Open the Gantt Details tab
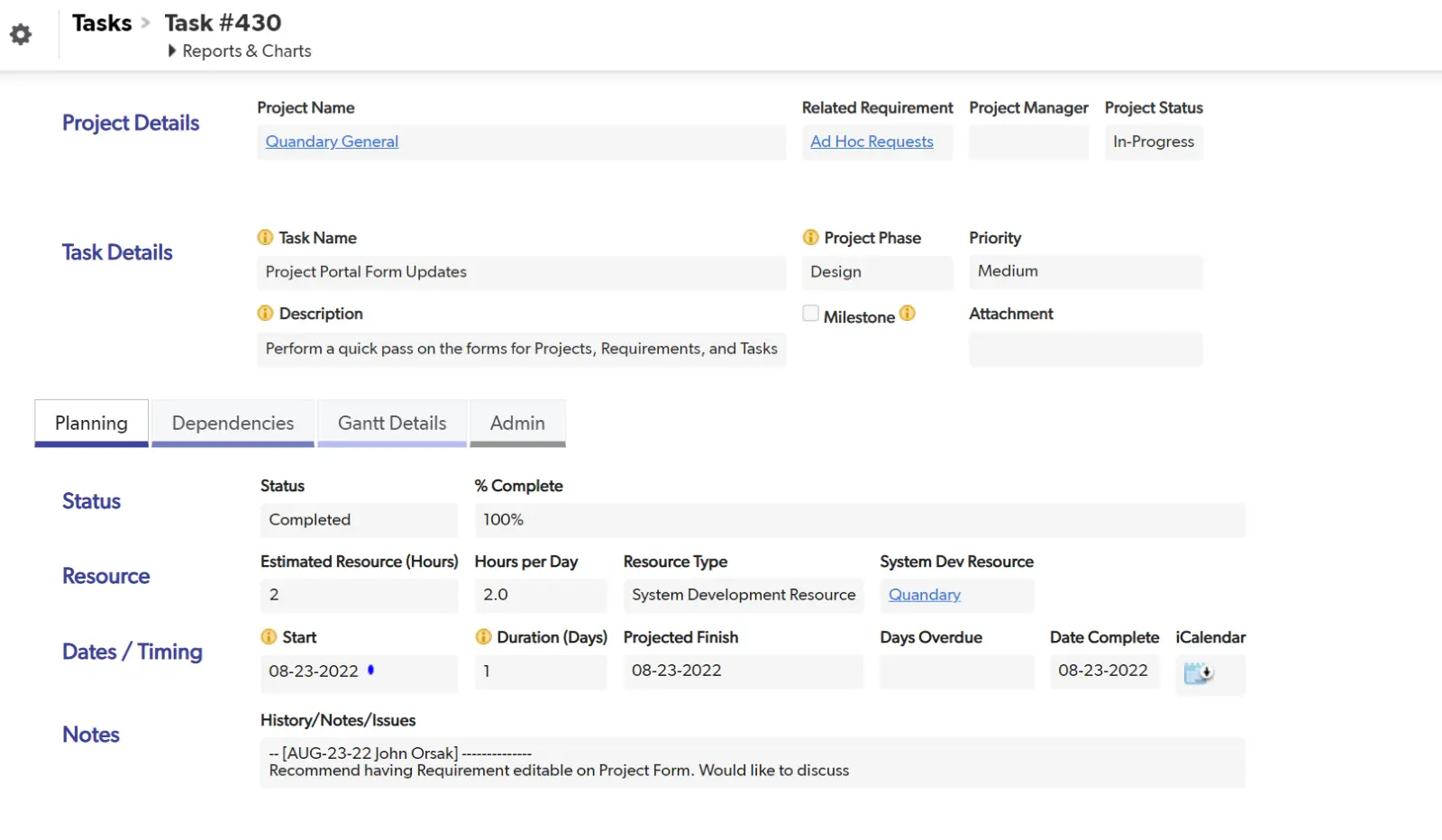This screenshot has height=840, width=1442. 392,423
